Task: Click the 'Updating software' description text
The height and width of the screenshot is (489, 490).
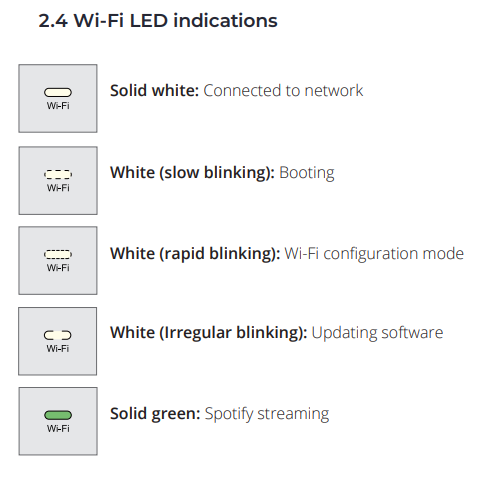Action: click(x=377, y=333)
